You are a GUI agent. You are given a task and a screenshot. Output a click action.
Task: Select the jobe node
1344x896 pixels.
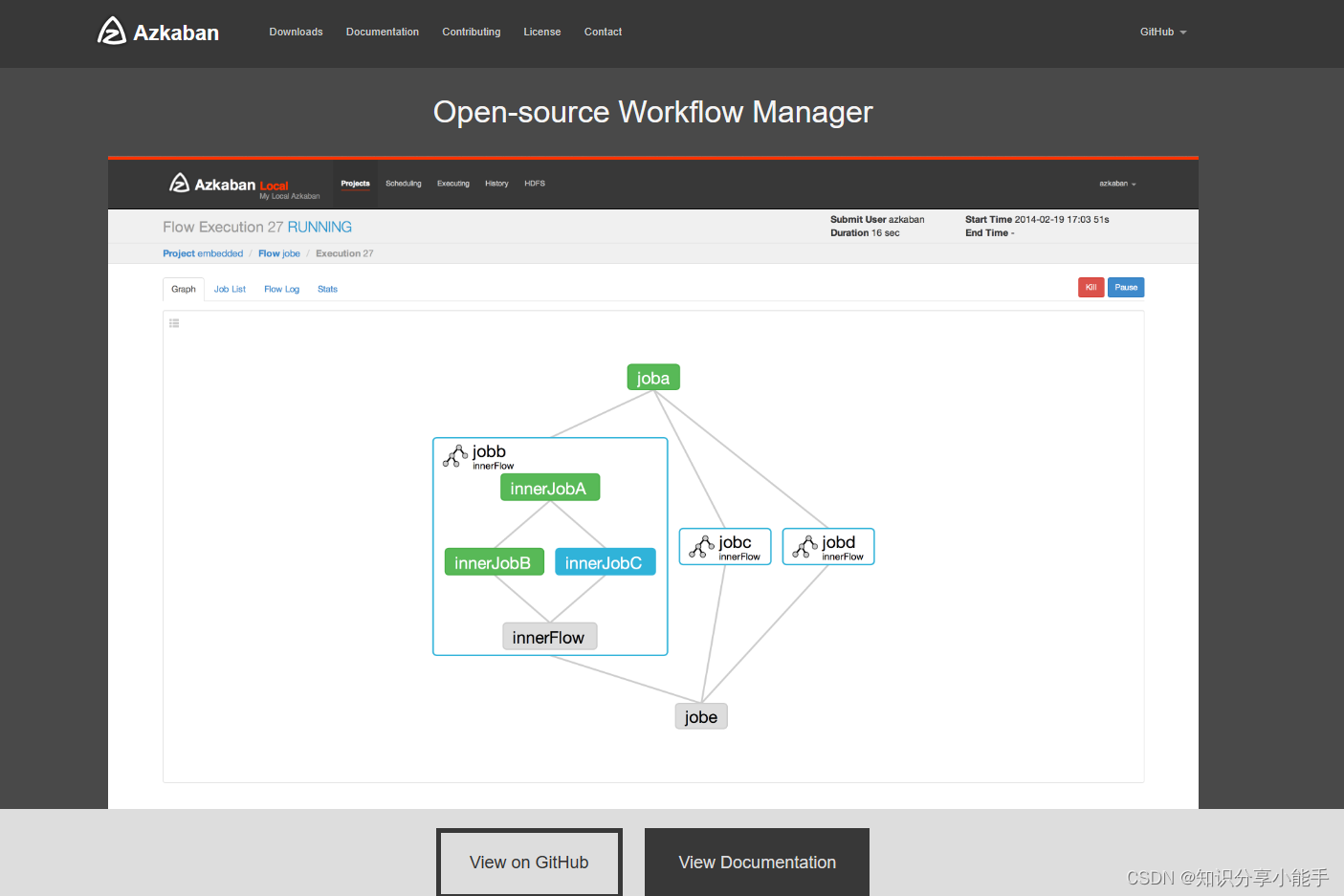pyautogui.click(x=701, y=716)
